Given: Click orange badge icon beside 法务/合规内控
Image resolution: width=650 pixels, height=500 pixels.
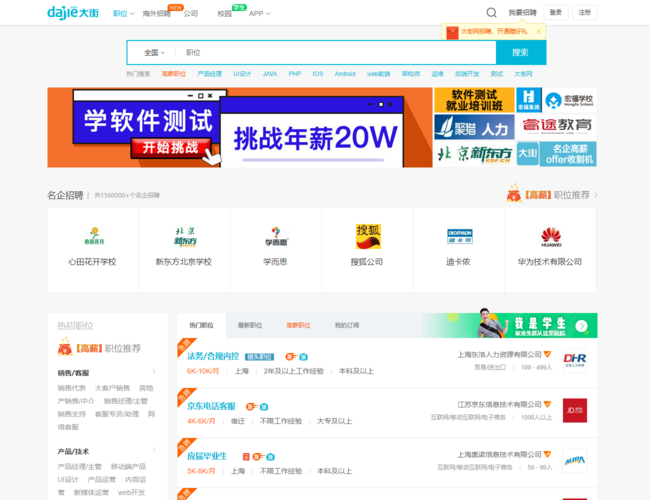Looking at the screenshot, I should point(291,357).
